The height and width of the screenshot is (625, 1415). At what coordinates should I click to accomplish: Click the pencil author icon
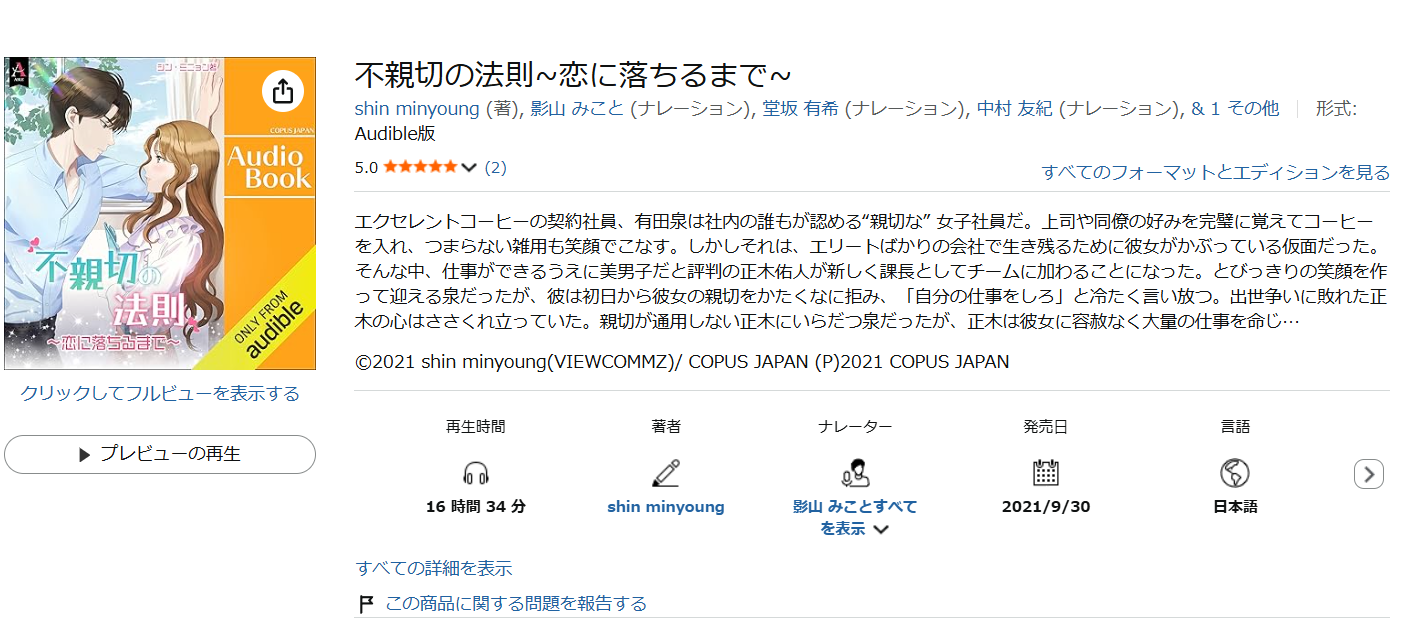pyautogui.click(x=665, y=473)
